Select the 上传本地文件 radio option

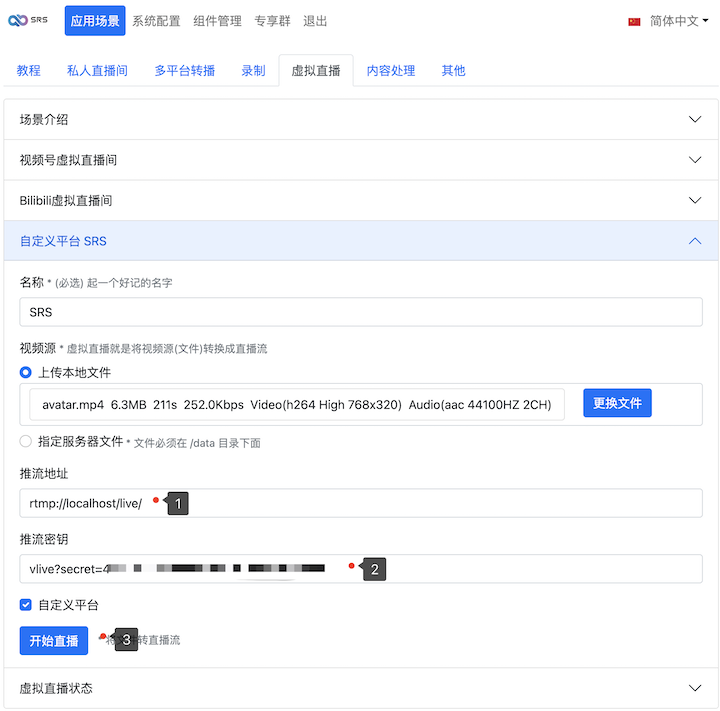[26, 373]
